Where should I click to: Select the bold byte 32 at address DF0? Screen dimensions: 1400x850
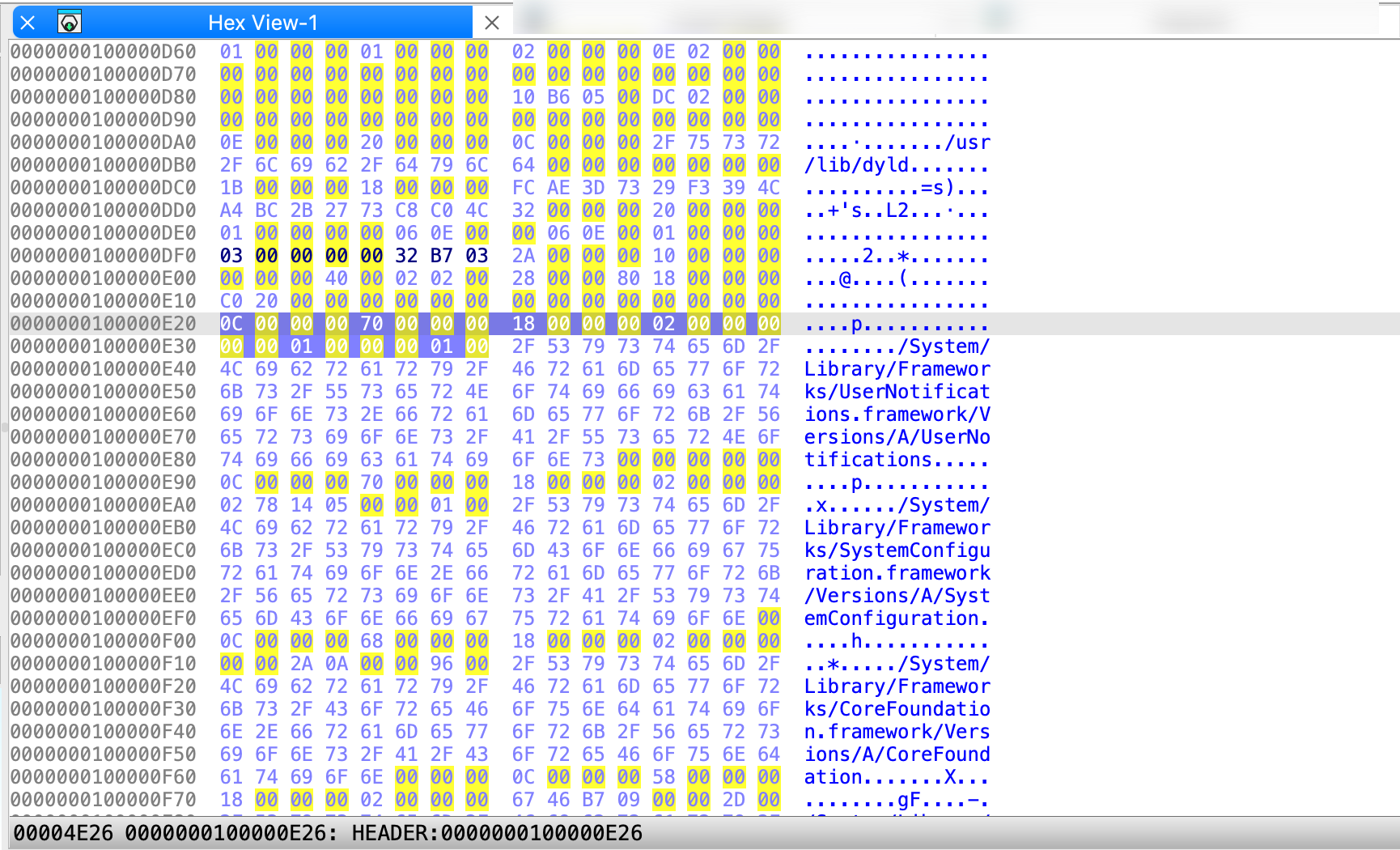(x=408, y=255)
